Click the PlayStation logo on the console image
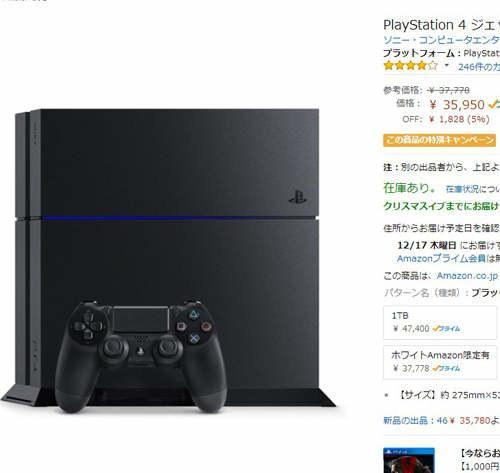Screen dimensions: 500x473 coord(298,197)
